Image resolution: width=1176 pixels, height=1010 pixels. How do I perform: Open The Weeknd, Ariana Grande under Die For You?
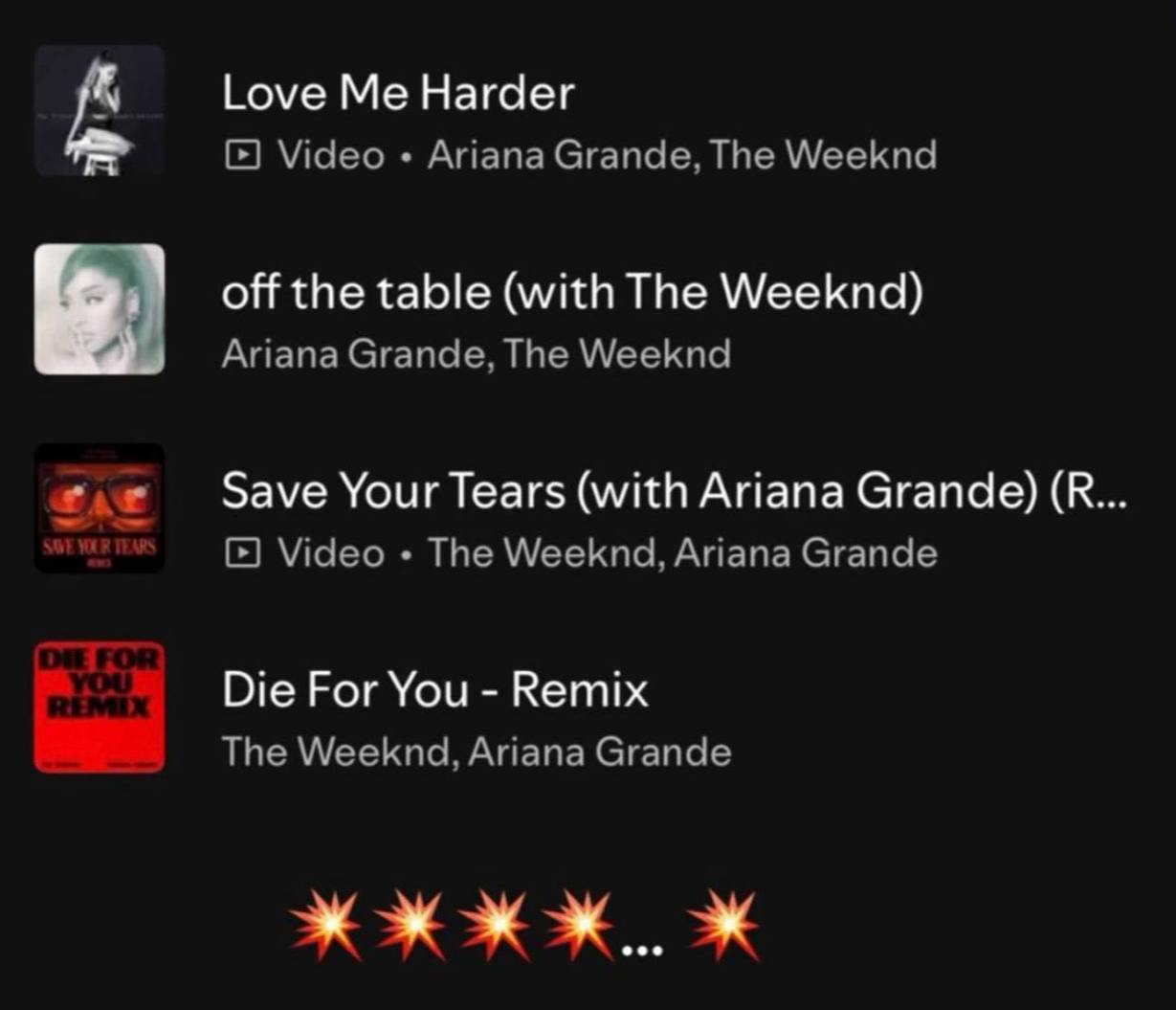(x=477, y=752)
